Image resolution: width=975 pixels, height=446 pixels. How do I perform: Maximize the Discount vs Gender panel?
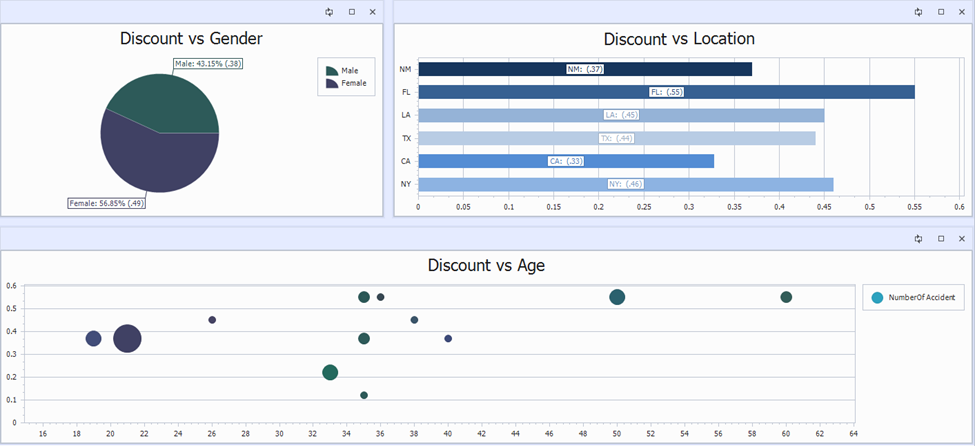[x=352, y=12]
